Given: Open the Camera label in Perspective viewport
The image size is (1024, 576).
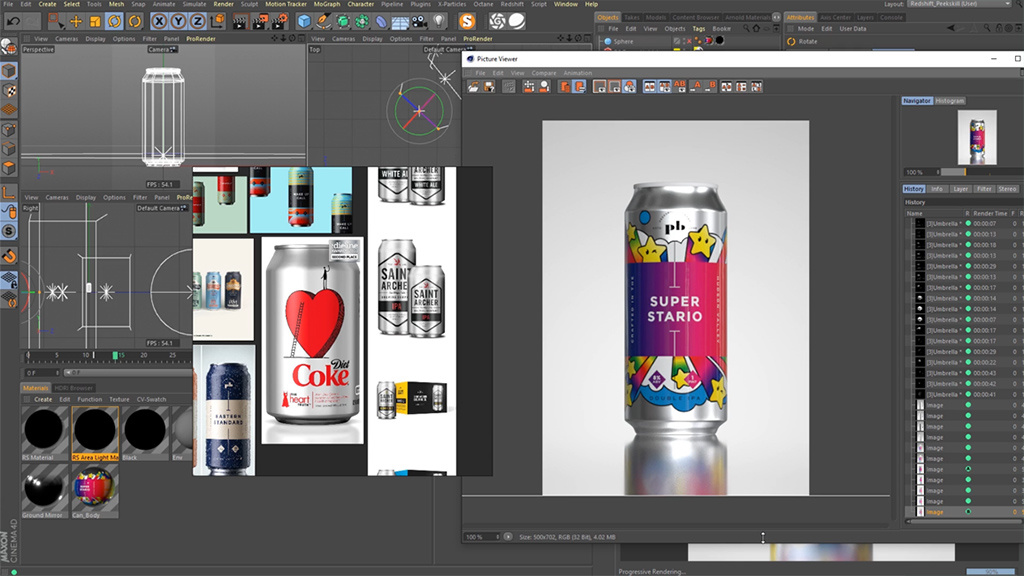Looking at the screenshot, I should 161,50.
